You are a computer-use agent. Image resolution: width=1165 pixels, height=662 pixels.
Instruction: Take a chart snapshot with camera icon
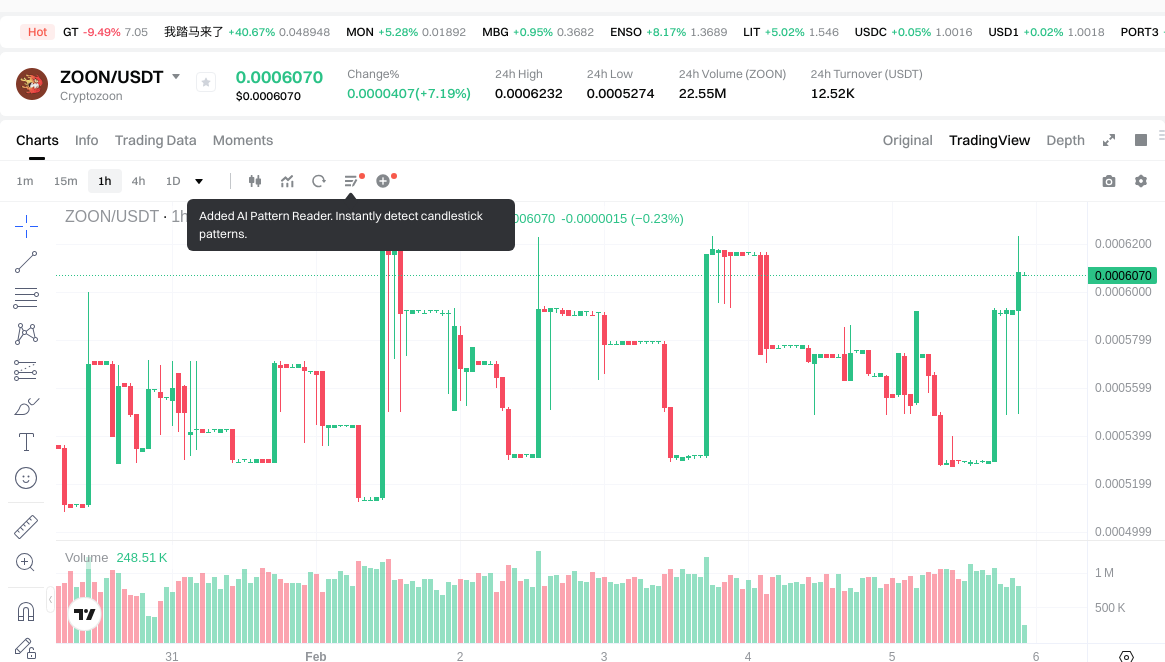pyautogui.click(x=1108, y=181)
